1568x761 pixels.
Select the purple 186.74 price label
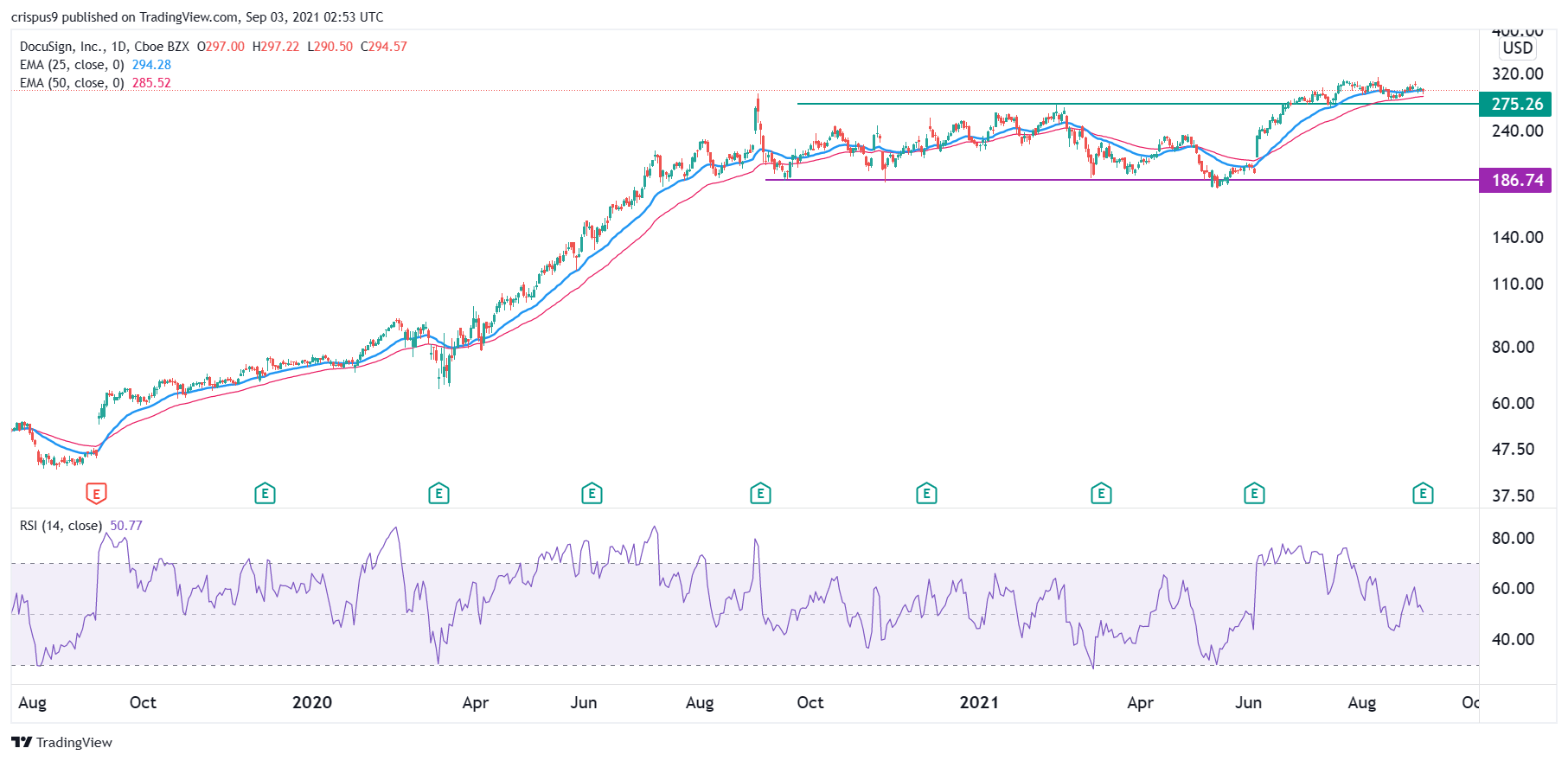(1516, 180)
